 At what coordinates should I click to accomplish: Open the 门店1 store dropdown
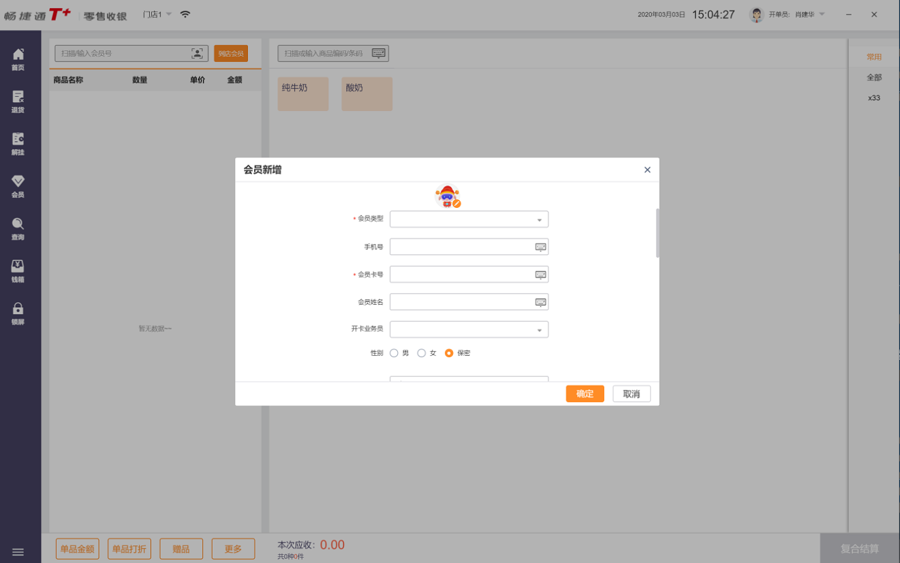tap(157, 15)
